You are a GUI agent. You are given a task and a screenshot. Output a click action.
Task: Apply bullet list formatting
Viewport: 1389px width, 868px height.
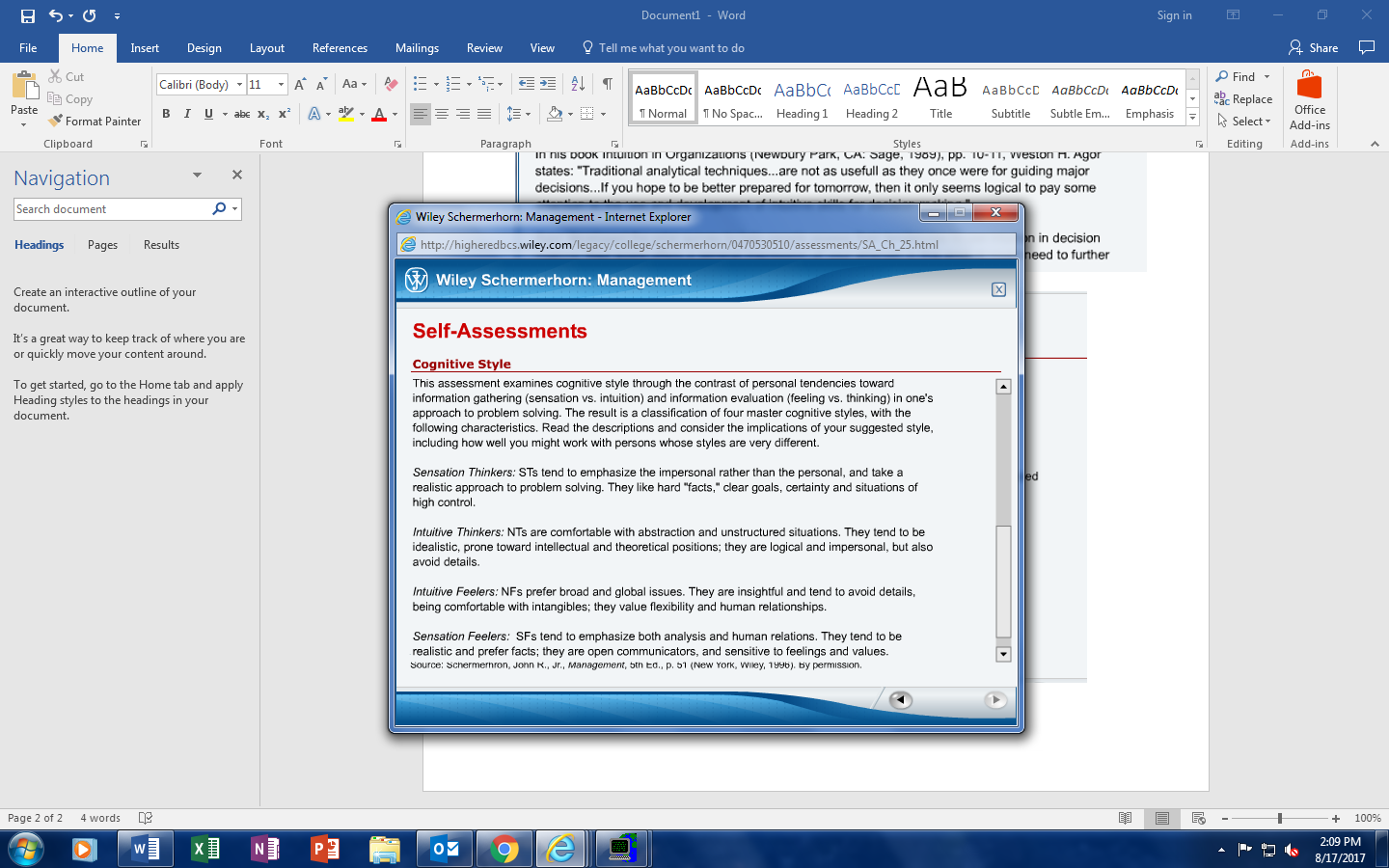tap(420, 85)
